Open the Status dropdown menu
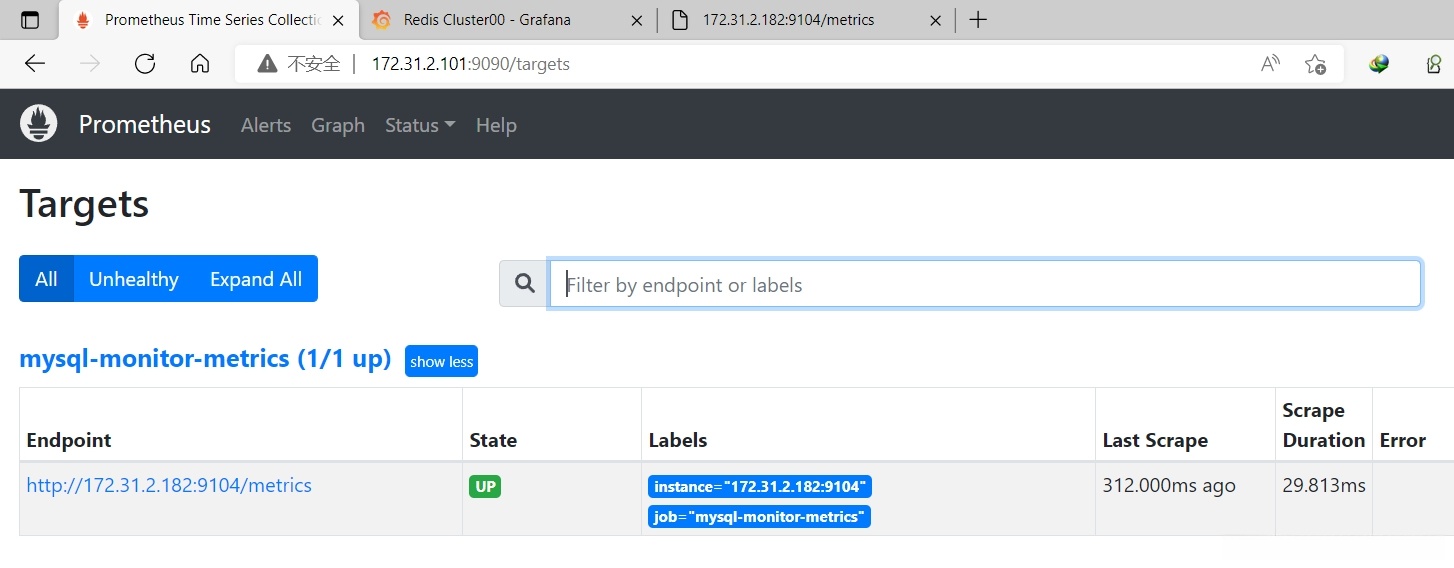Viewport: 1454px width, 568px height. pyautogui.click(x=420, y=125)
